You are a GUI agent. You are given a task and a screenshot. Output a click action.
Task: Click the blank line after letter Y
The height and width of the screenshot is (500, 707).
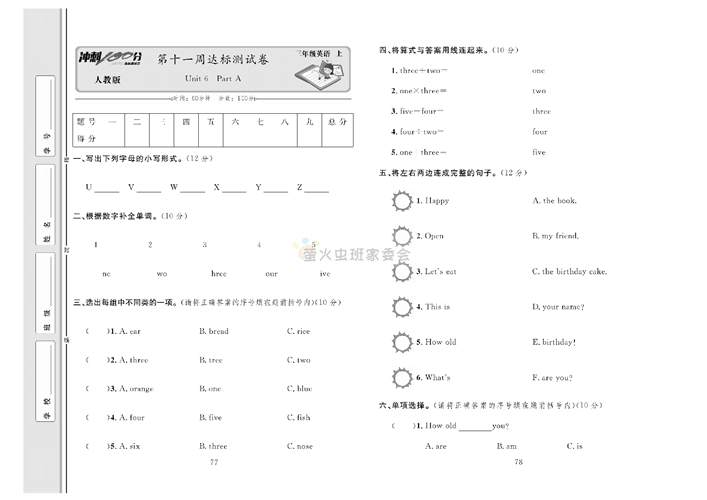click(275, 188)
